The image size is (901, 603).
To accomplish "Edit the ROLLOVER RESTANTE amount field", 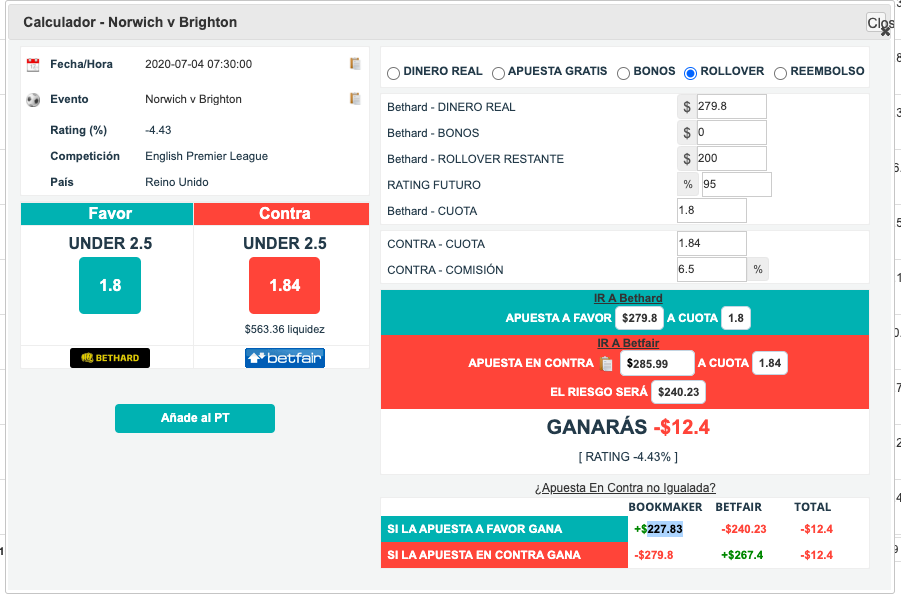I will tap(731, 159).
